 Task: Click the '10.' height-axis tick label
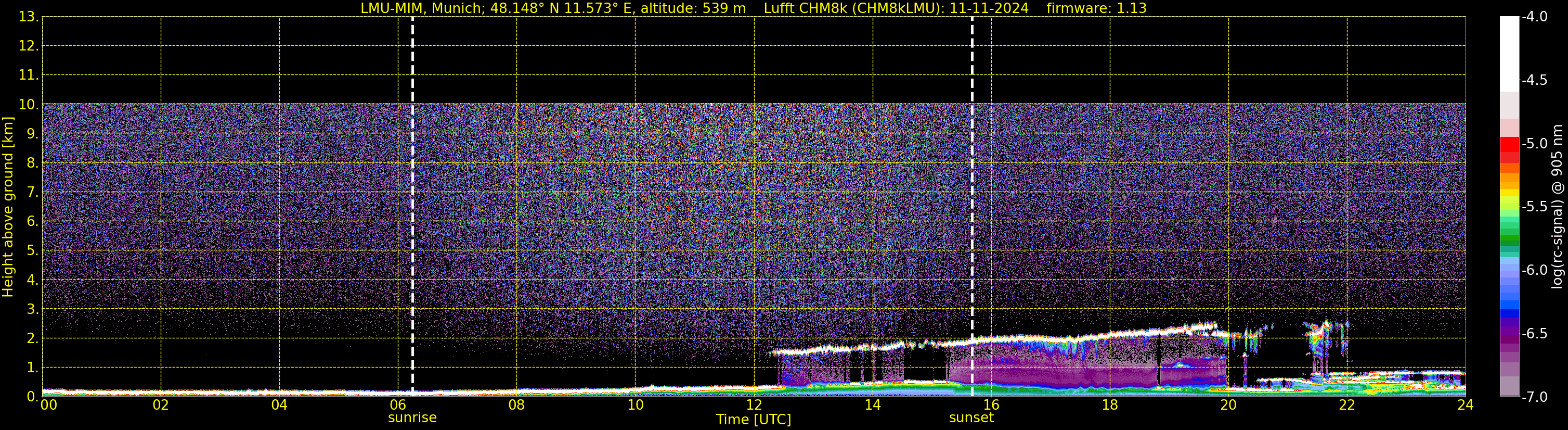(x=29, y=105)
